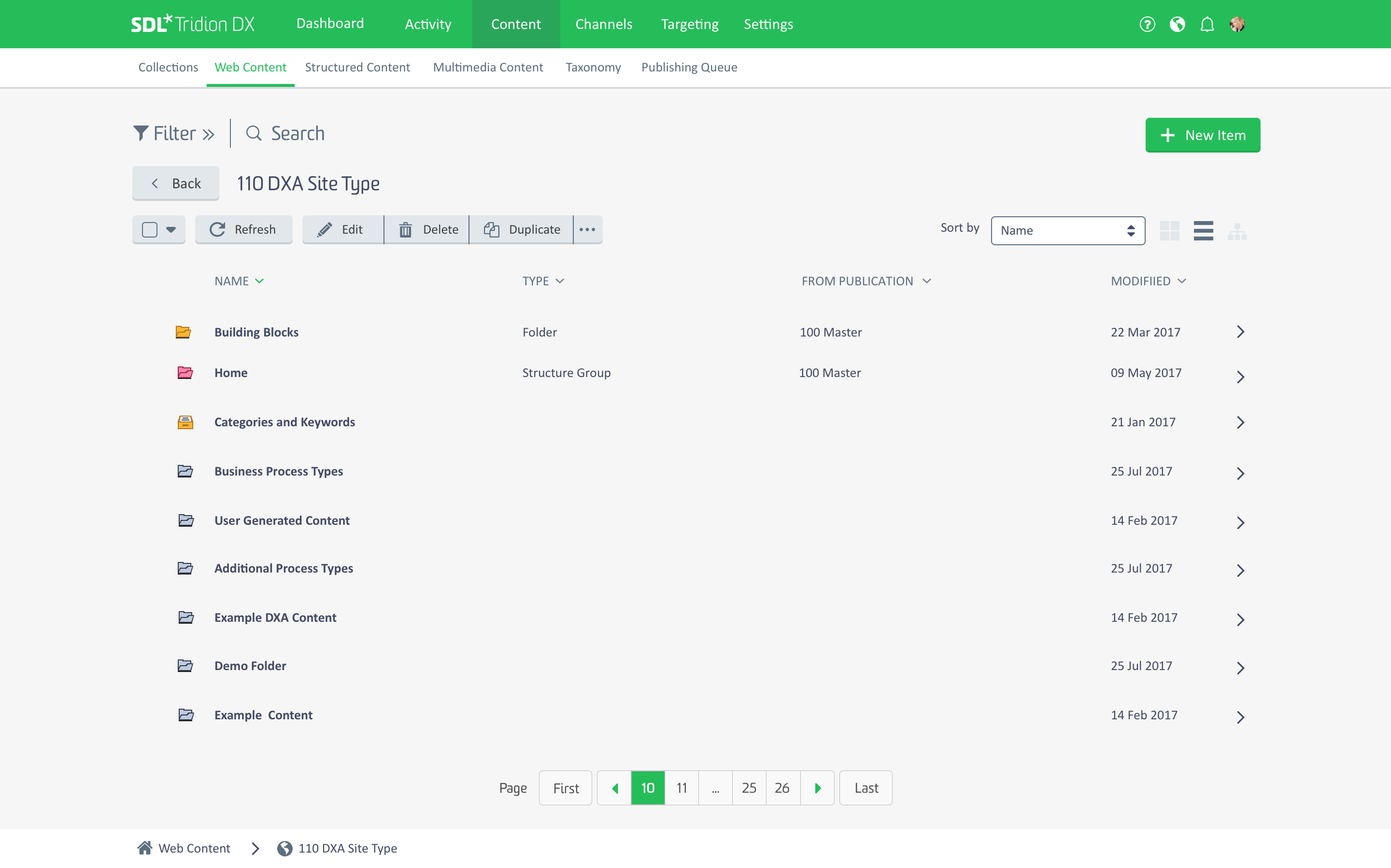Open the notifications bell
Viewport: 1391px width, 868px height.
(1207, 24)
